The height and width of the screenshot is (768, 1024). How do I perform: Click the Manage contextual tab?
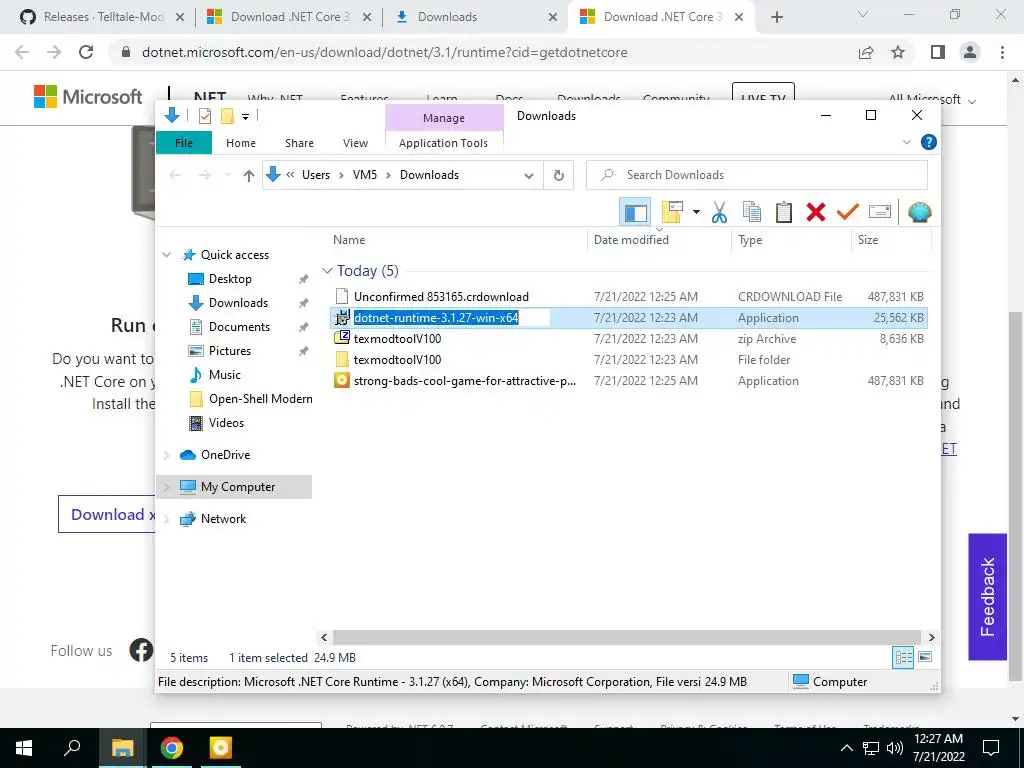pyautogui.click(x=443, y=118)
